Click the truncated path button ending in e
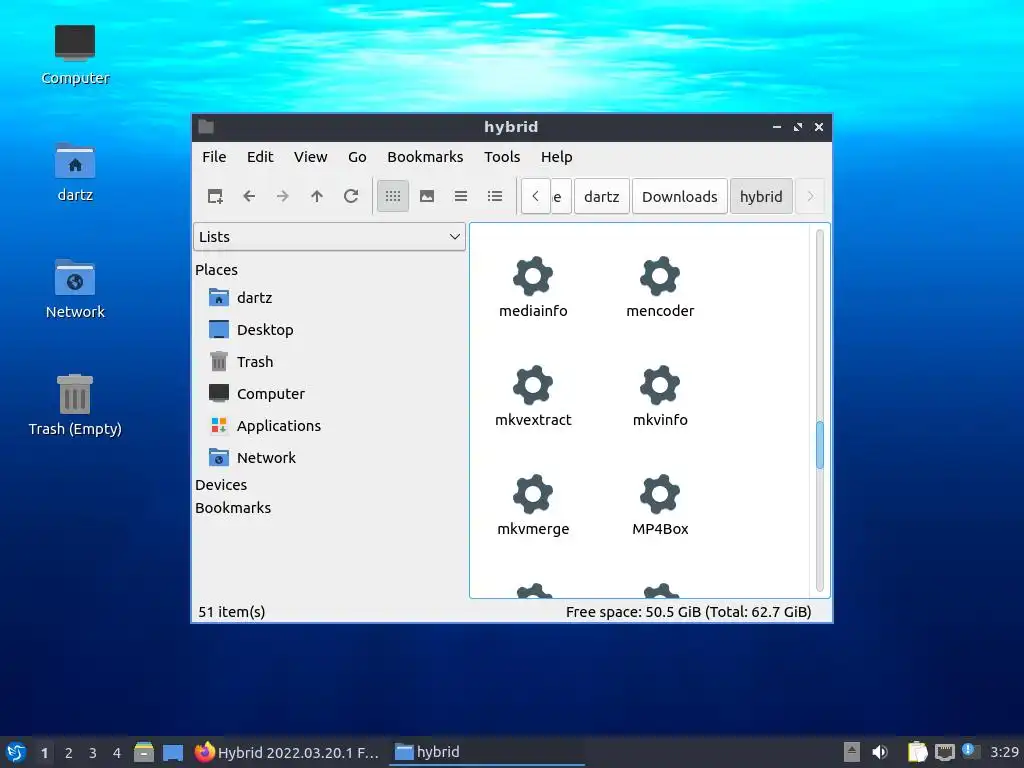Viewport: 1024px width, 768px height. point(560,197)
